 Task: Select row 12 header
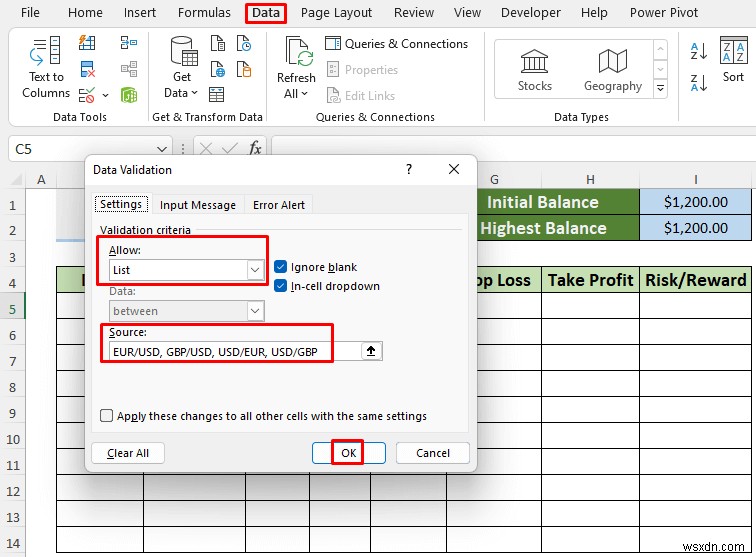click(13, 491)
